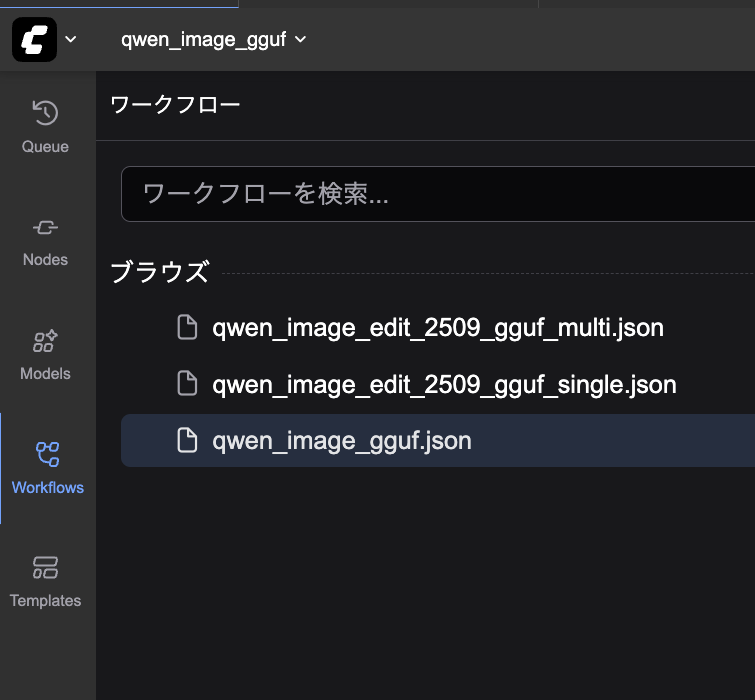The image size is (755, 700).
Task: Open the Templates icon in sidebar
Action: click(x=46, y=568)
